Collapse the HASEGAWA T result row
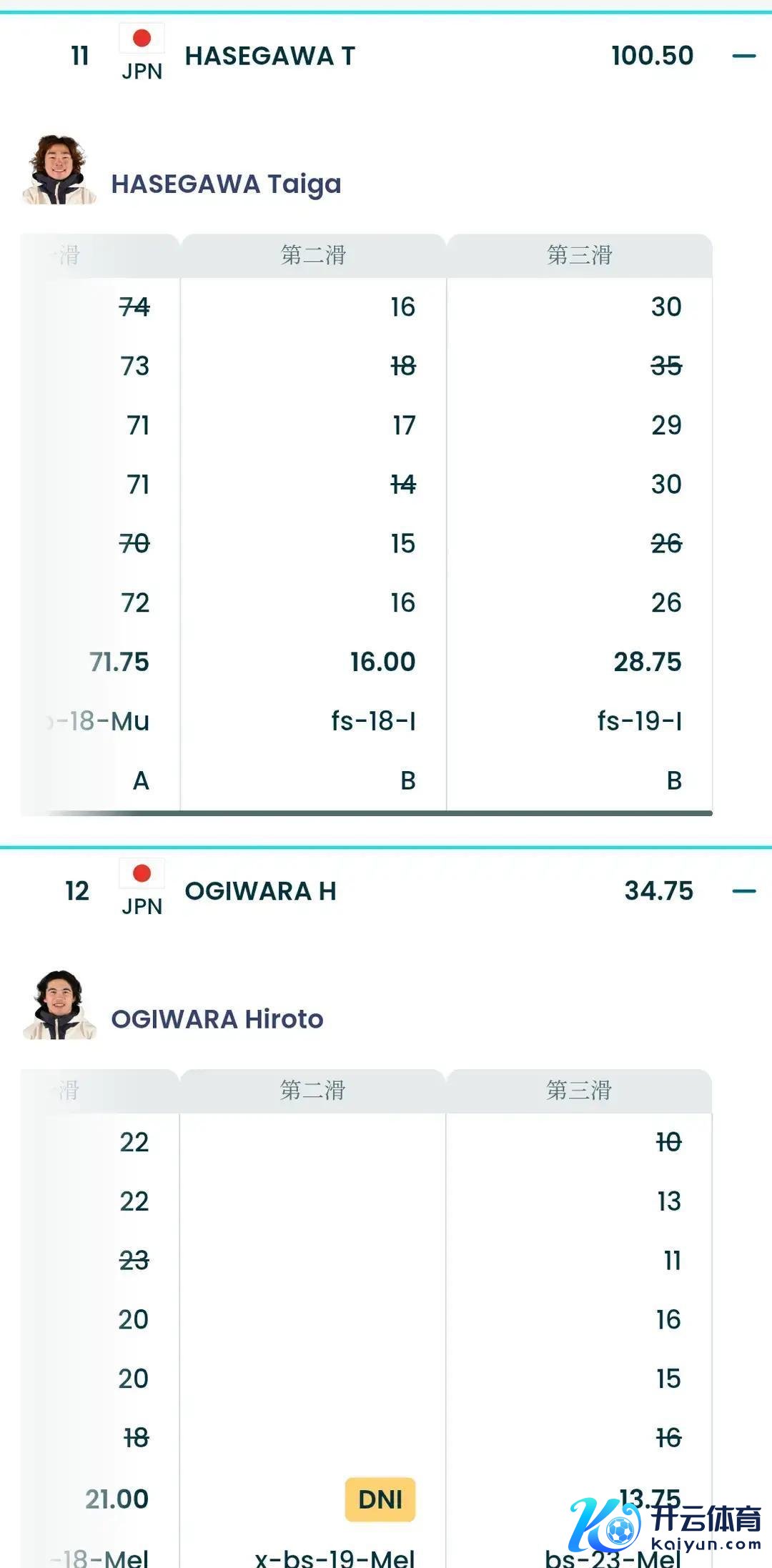772x1568 pixels. 743,56
